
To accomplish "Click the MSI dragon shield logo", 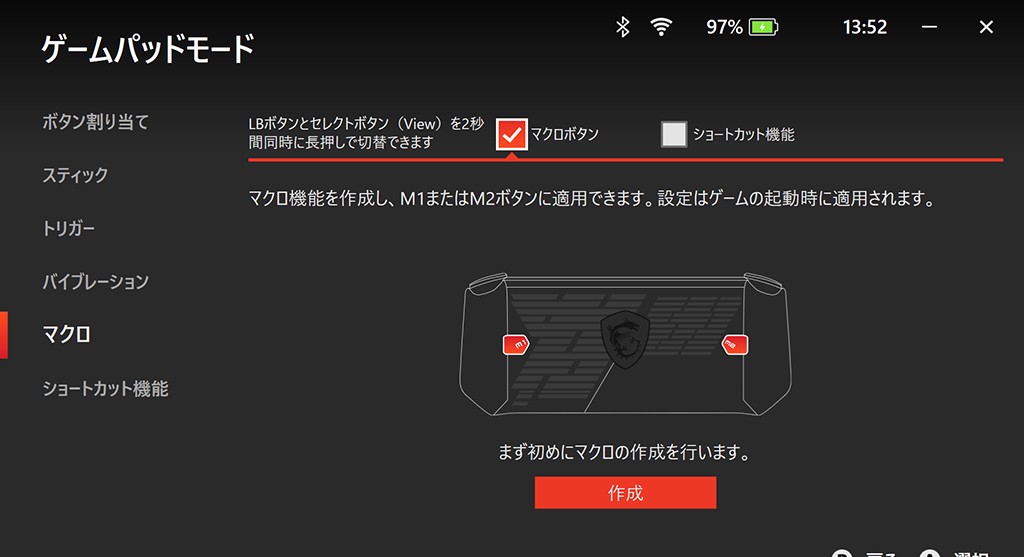I will tap(625, 340).
